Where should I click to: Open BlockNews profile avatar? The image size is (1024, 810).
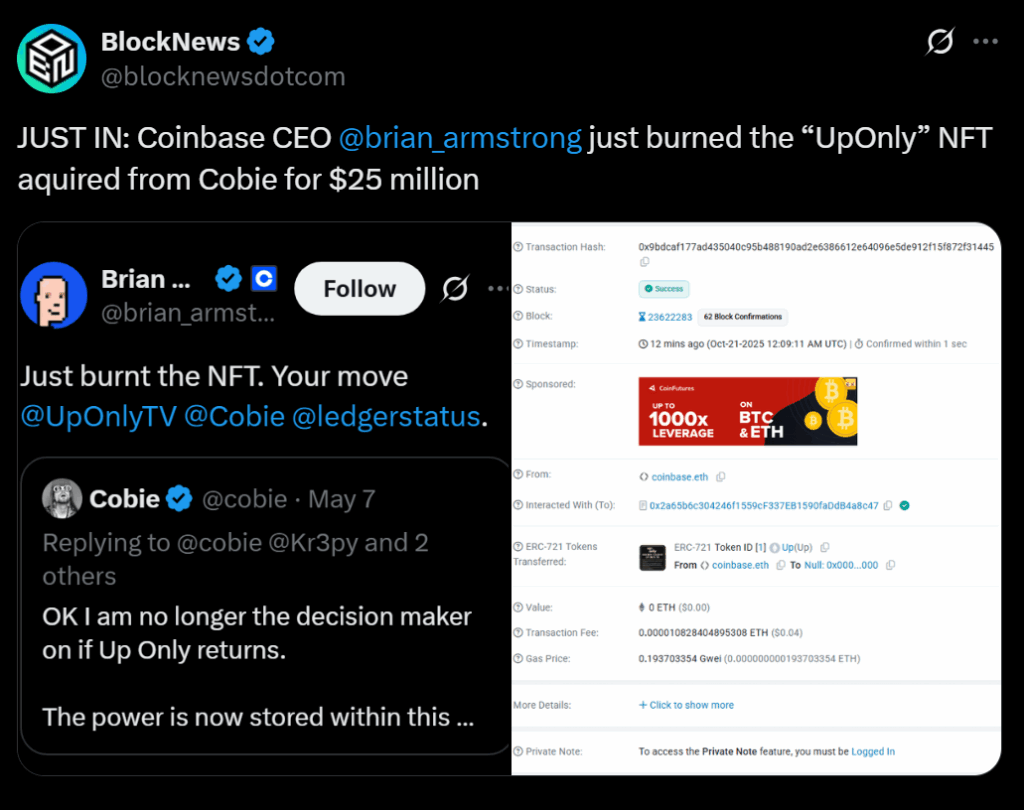click(51, 59)
